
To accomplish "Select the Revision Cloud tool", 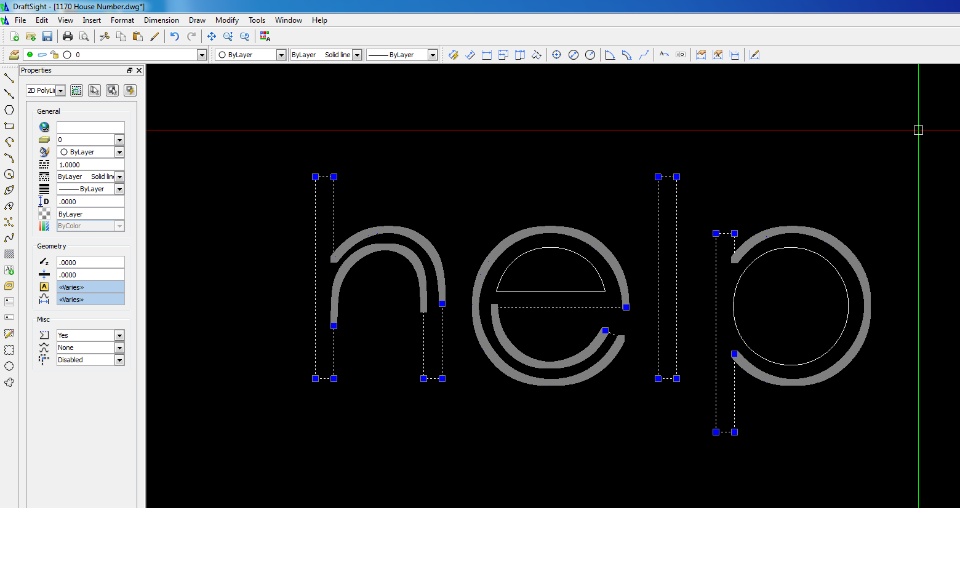I will point(9,382).
